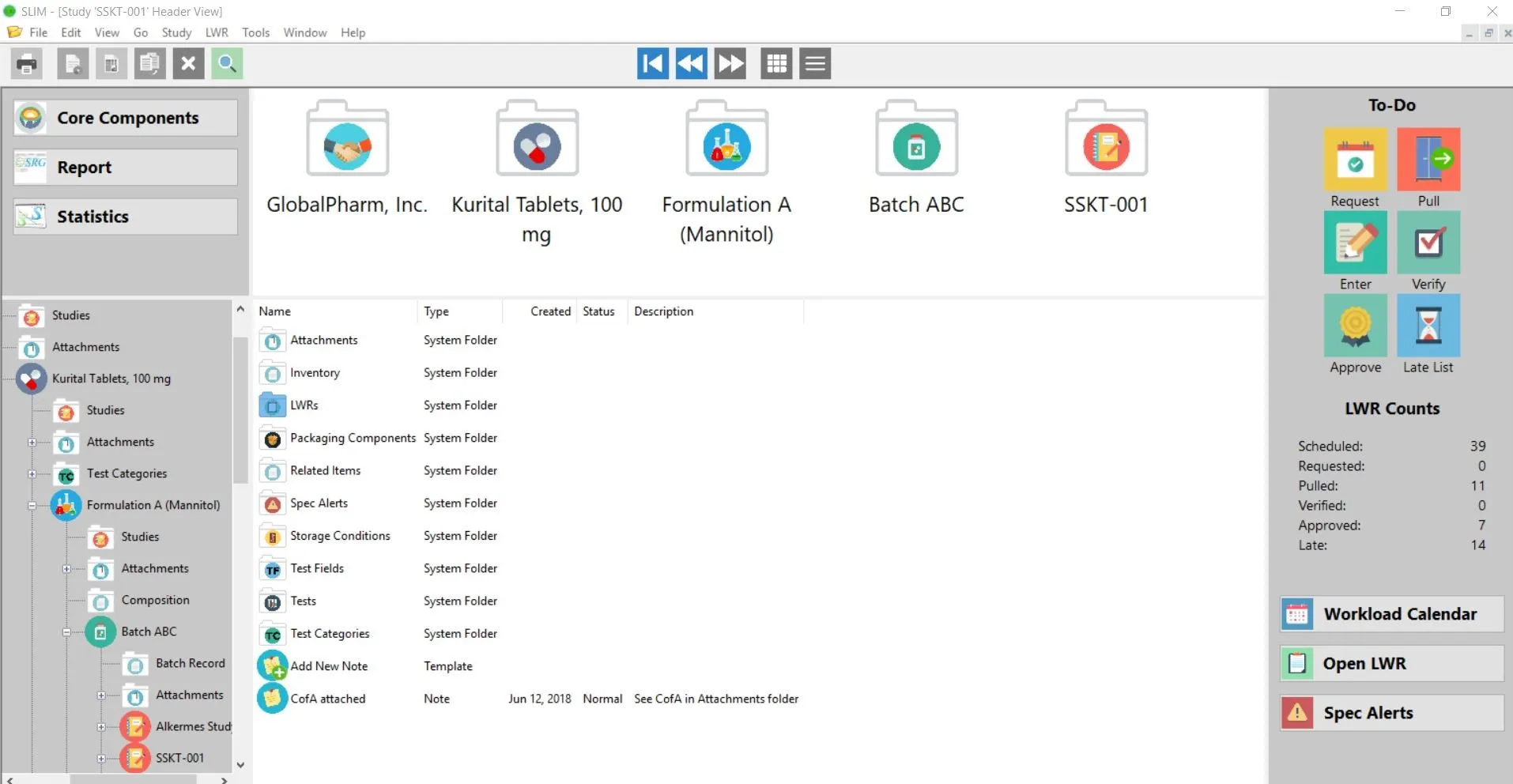Open Core Components panel
This screenshot has height=784, width=1513.
pyautogui.click(x=126, y=118)
